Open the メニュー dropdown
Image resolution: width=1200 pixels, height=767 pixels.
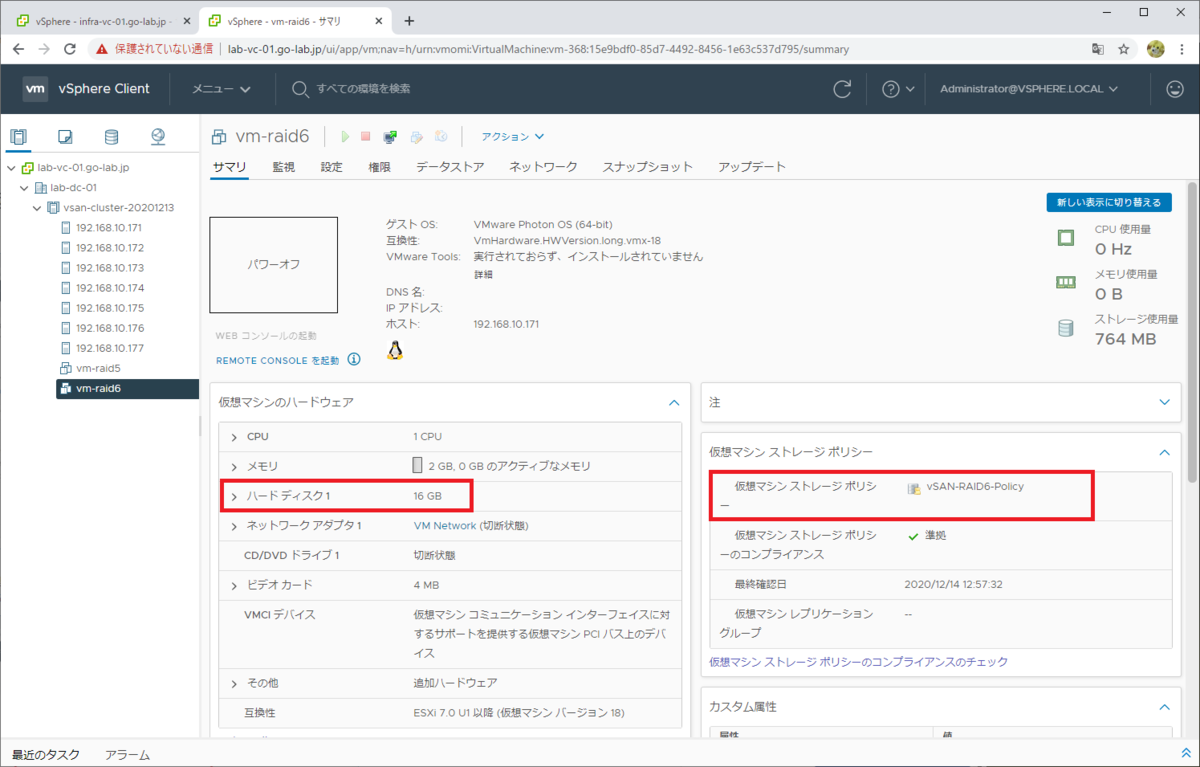coord(221,89)
